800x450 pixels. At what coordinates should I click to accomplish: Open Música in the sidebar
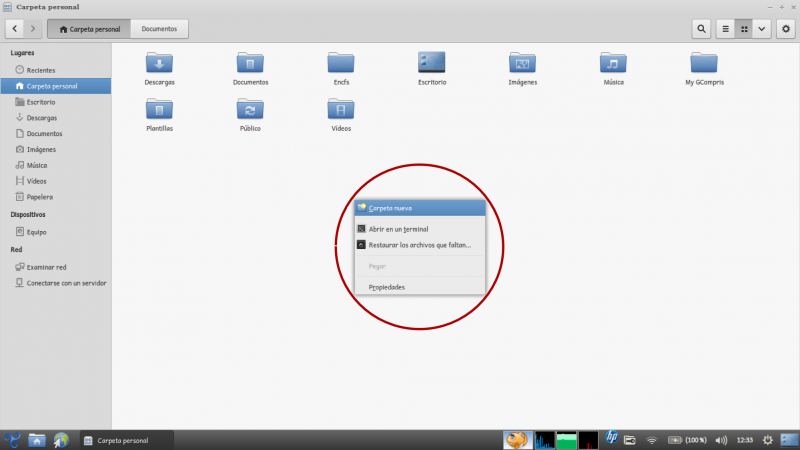pos(56,165)
